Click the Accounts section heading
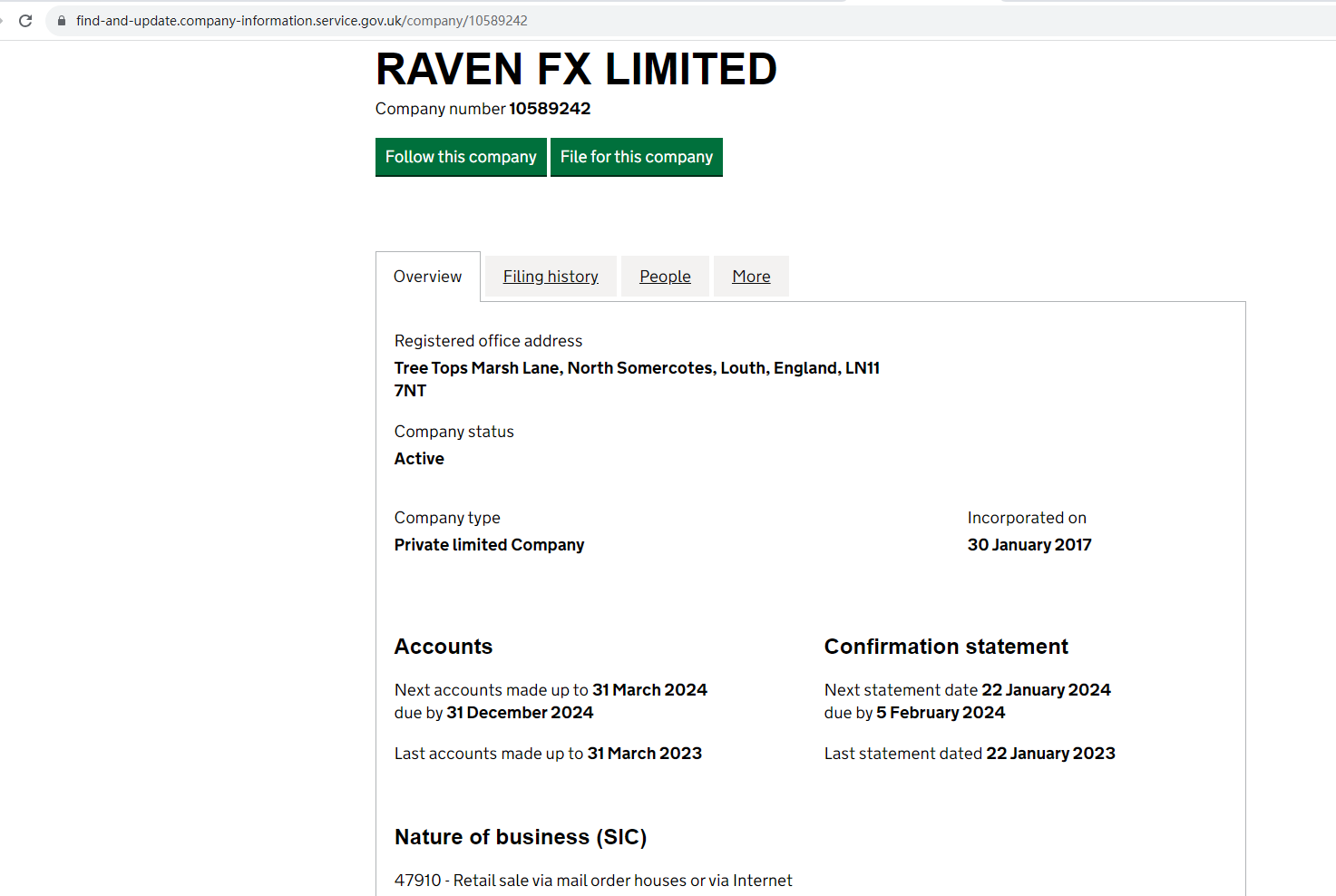Screen dimensions: 1336x896 click(444, 647)
